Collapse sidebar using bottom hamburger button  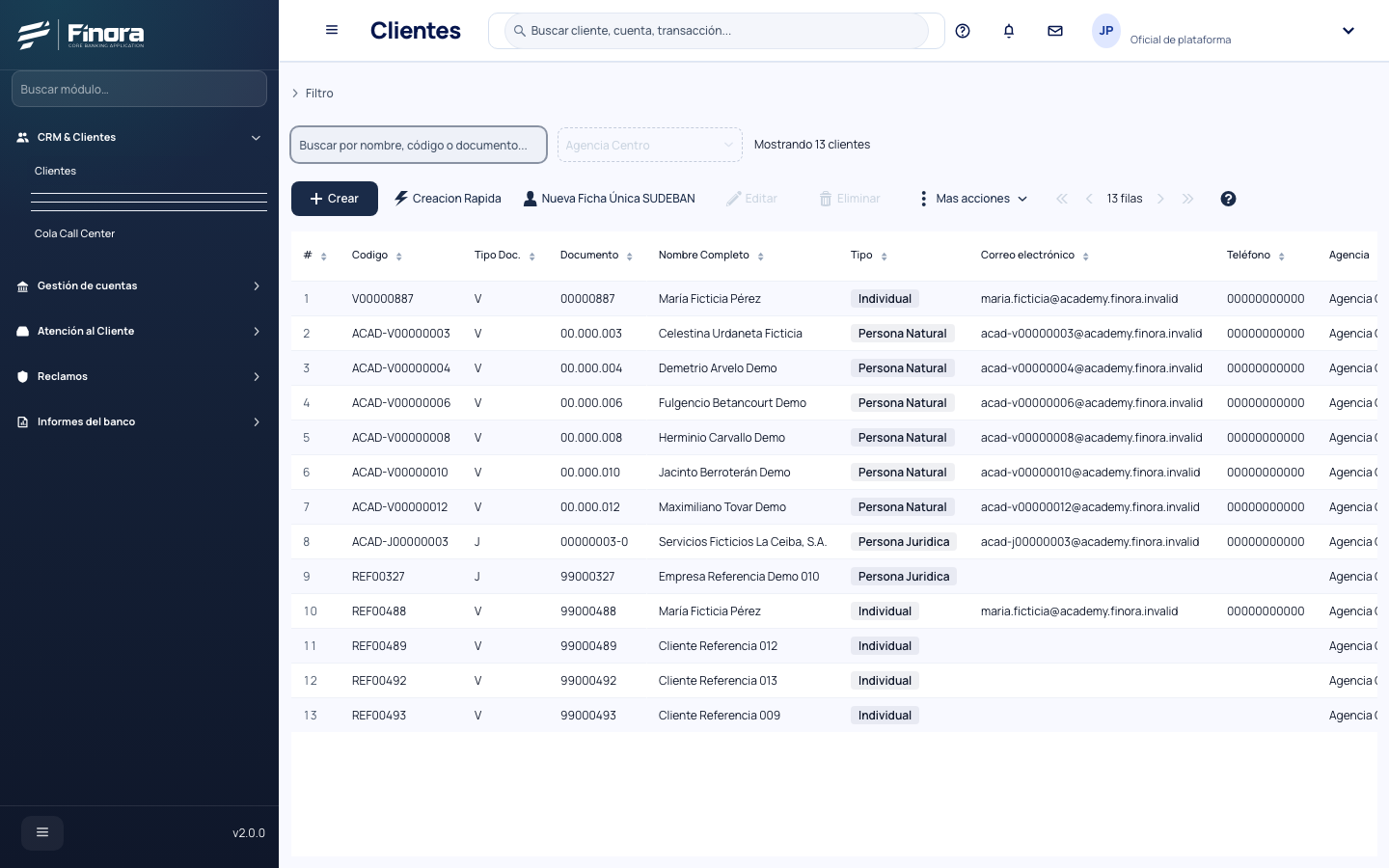pyautogui.click(x=42, y=832)
